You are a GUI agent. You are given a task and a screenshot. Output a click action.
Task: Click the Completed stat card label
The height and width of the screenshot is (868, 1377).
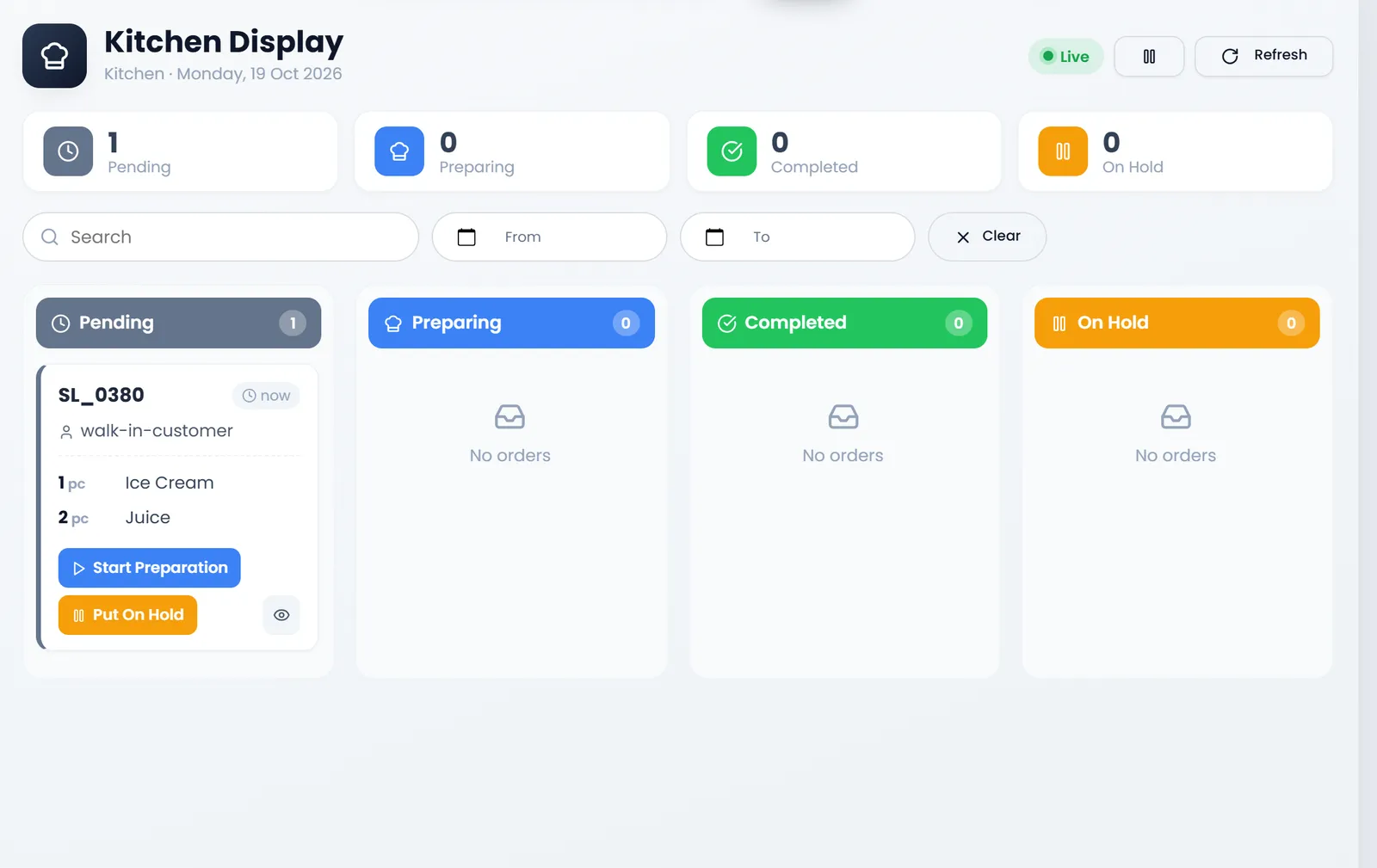pyautogui.click(x=814, y=167)
